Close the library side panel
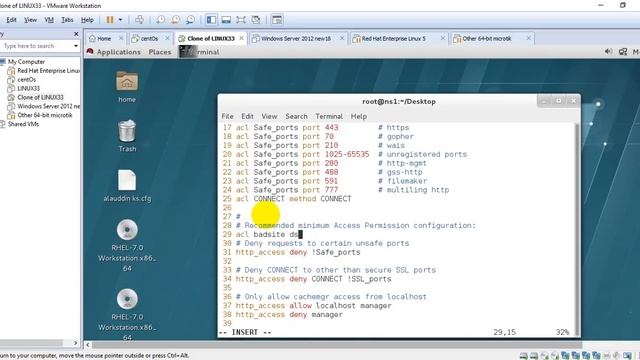Viewport: 640px width, 360px height. tap(76, 34)
